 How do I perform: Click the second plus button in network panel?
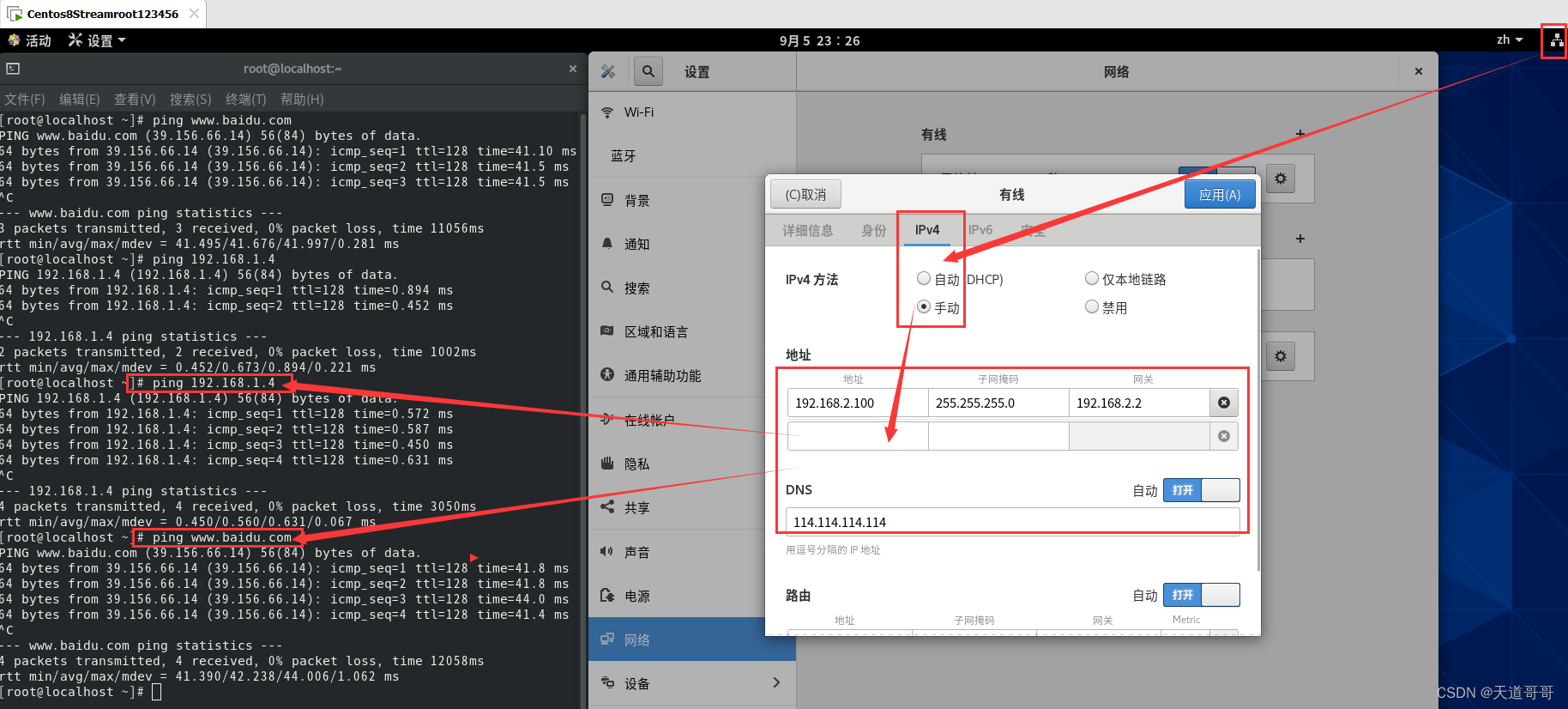point(1300,239)
